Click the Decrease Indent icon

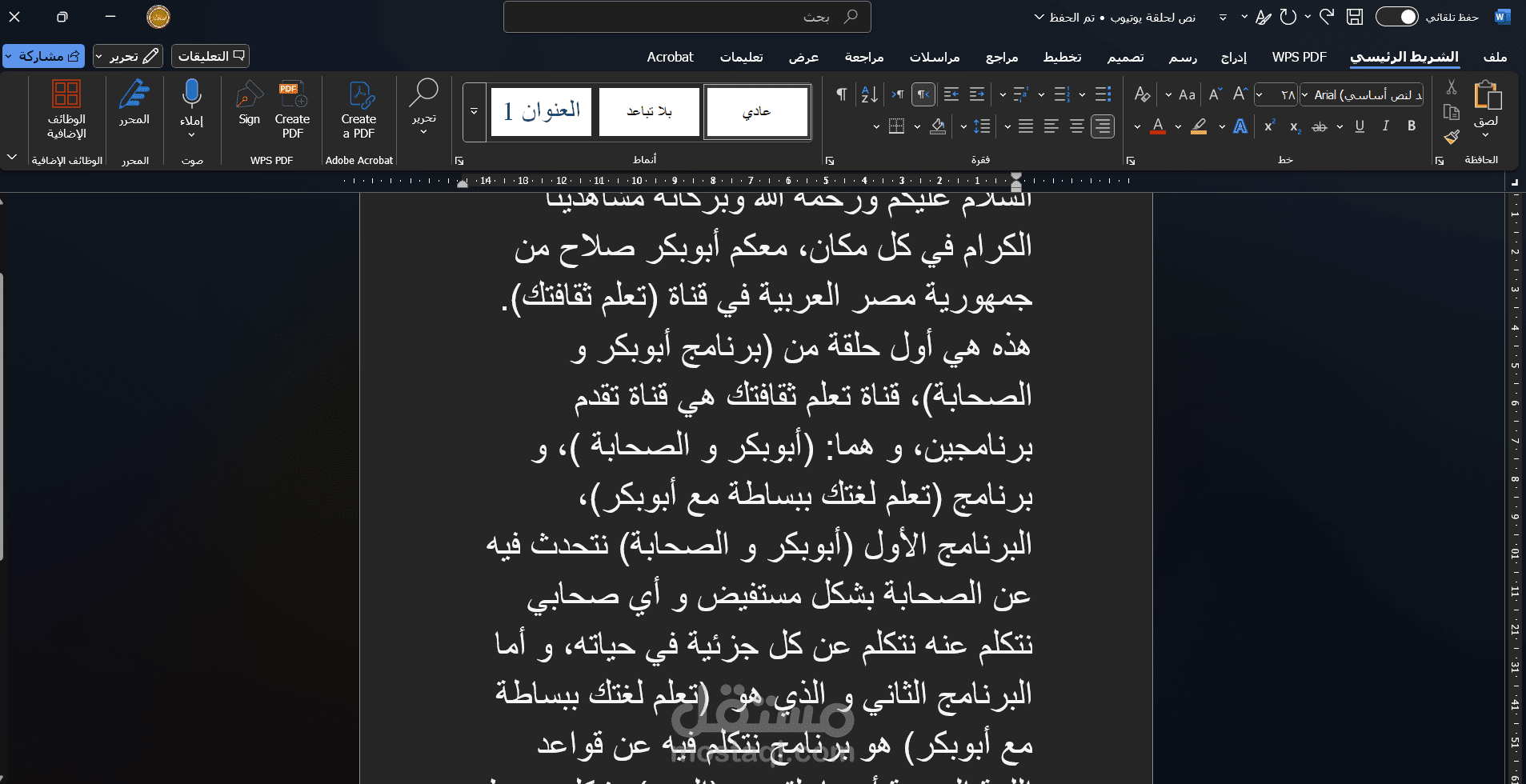[977, 94]
